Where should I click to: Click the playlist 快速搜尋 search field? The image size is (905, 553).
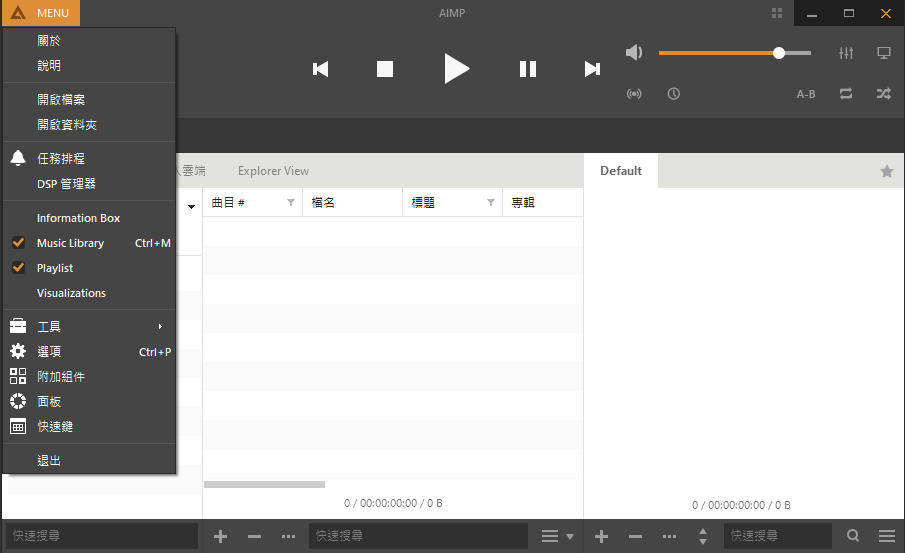(777, 536)
